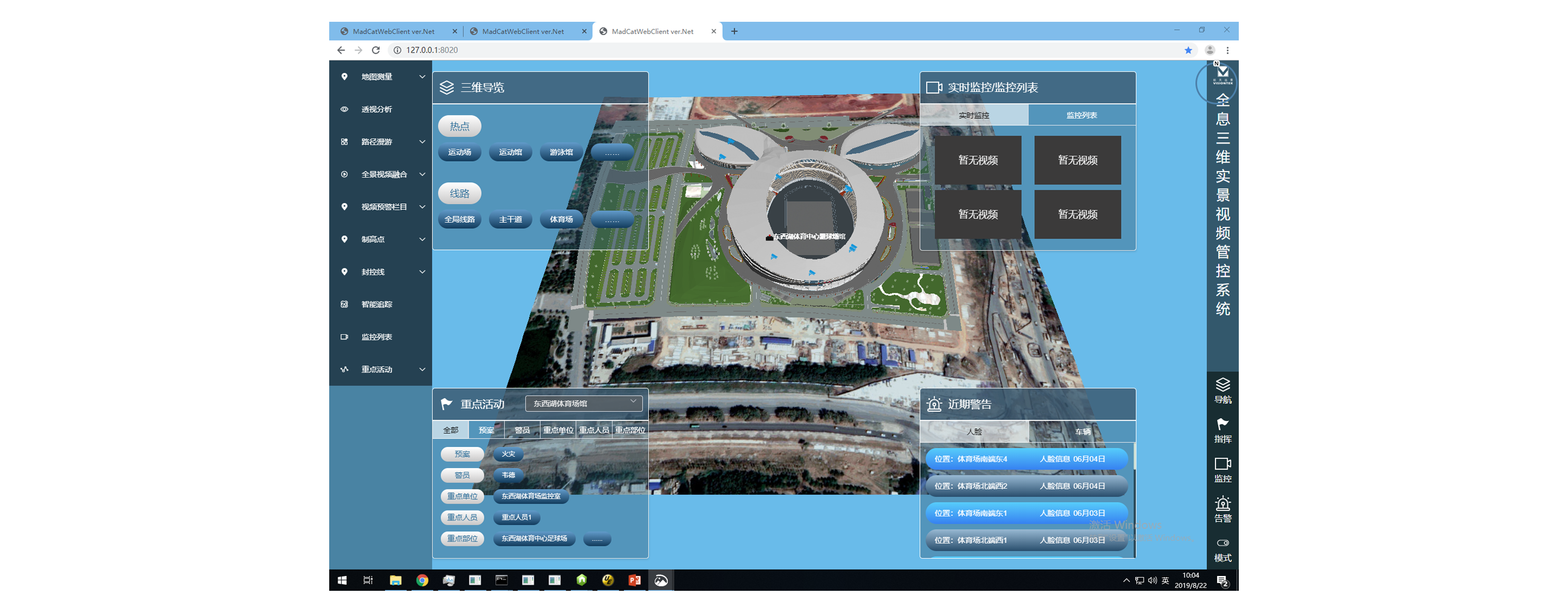Reload the page in browser
Screen dimensions: 1568x611
coord(375,50)
